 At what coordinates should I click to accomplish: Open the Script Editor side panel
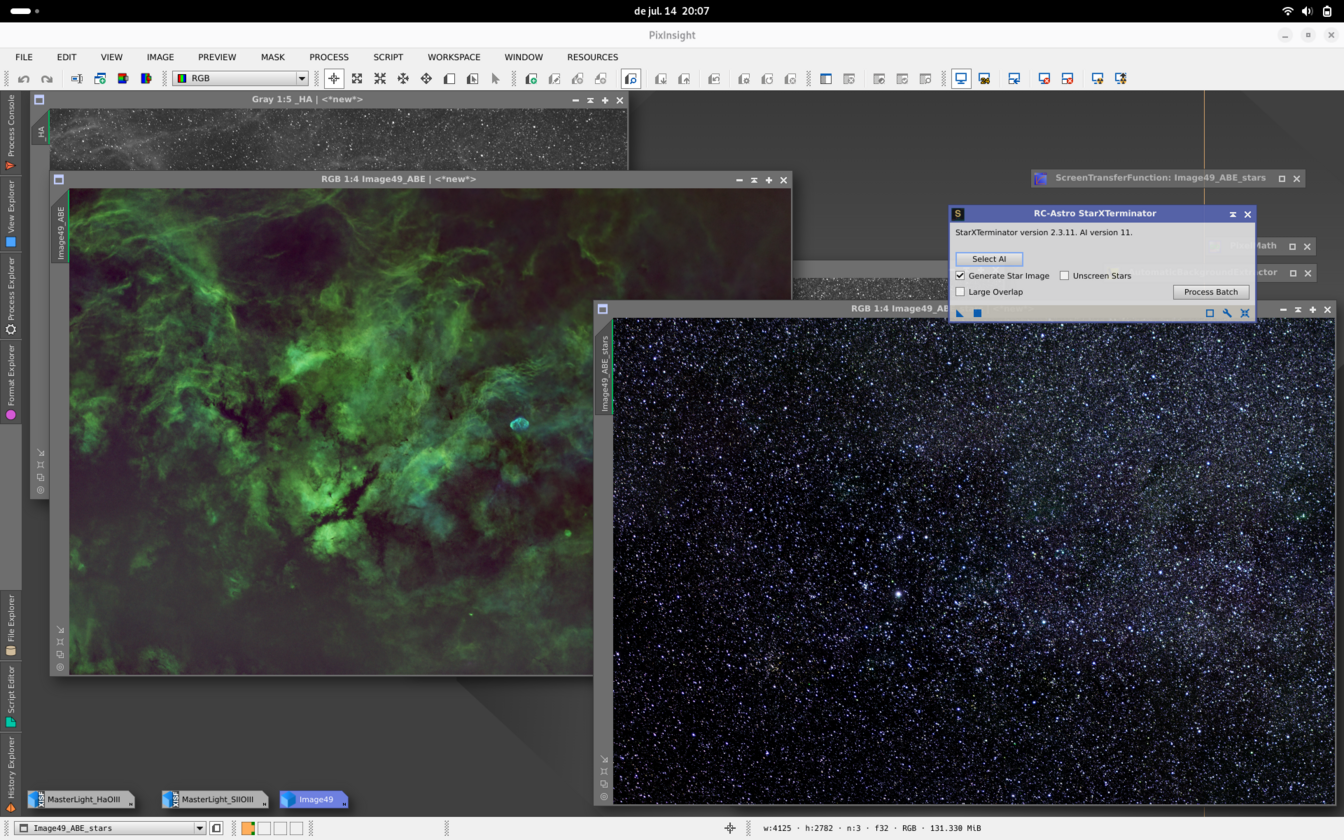click(x=11, y=696)
